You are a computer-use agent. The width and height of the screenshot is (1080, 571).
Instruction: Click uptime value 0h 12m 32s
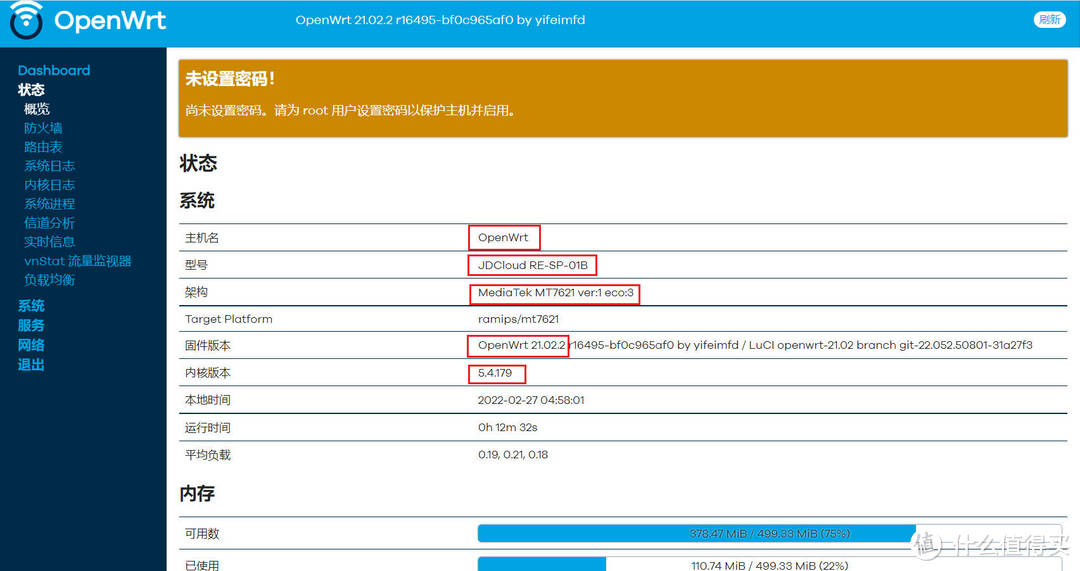(x=508, y=428)
